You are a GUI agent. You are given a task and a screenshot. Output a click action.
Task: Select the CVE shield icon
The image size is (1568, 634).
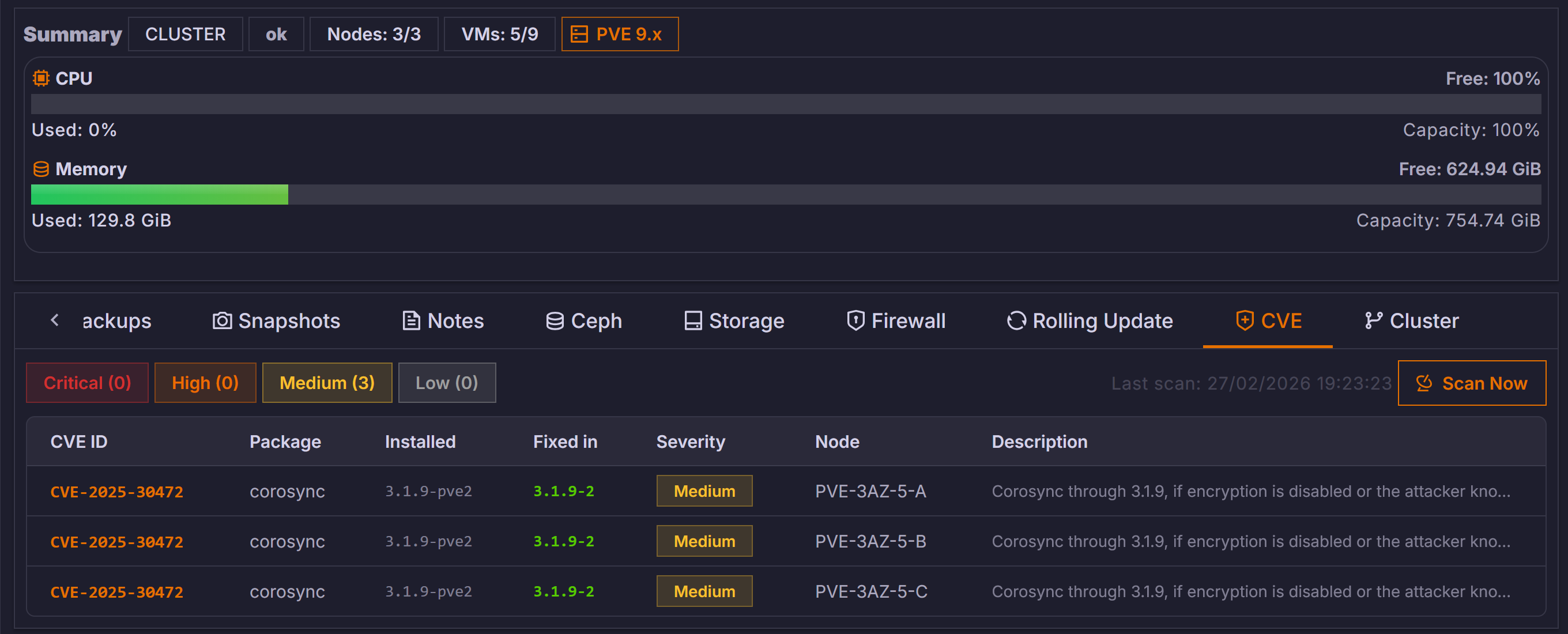point(1245,320)
